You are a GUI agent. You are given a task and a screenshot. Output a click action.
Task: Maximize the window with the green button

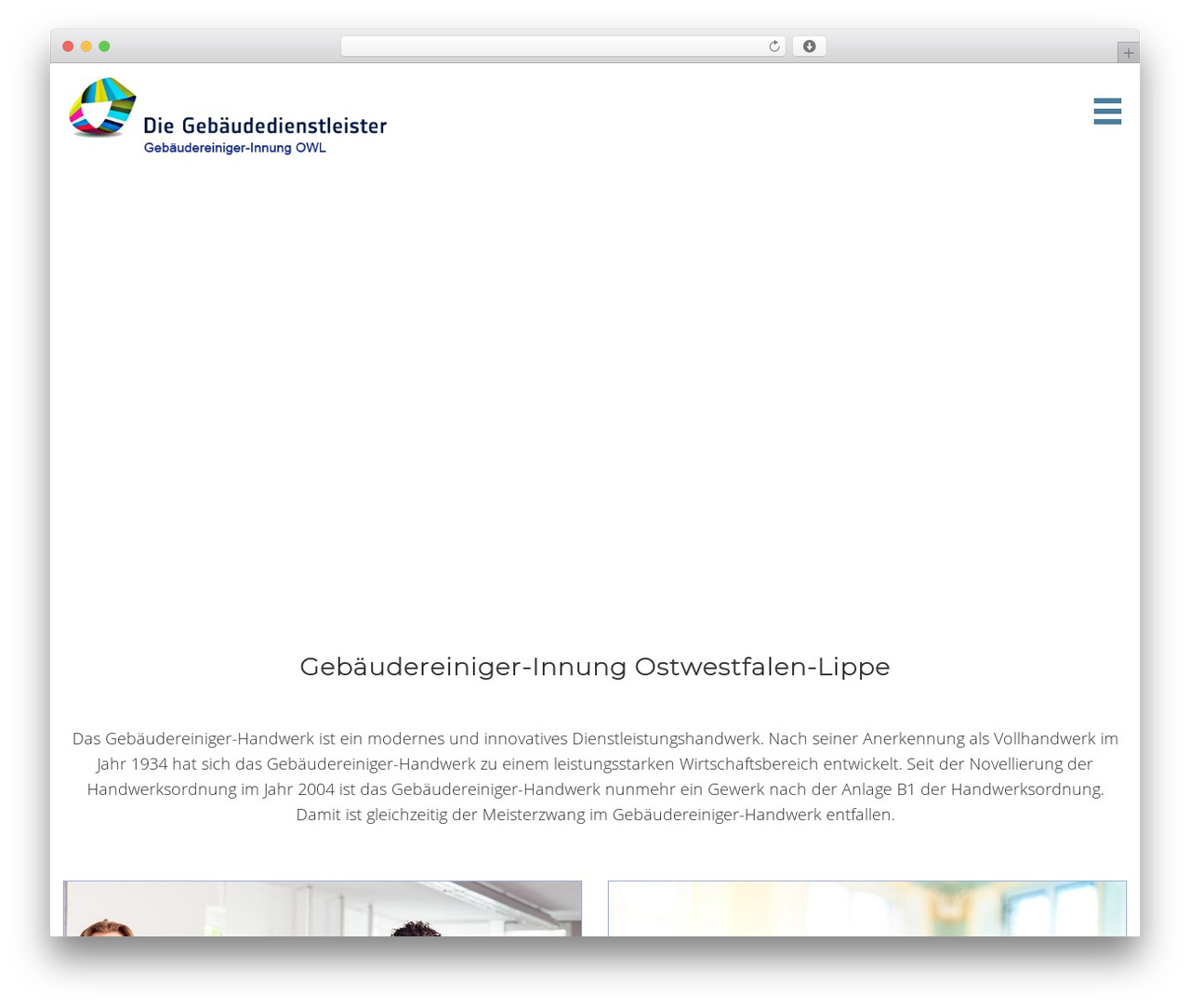(104, 46)
